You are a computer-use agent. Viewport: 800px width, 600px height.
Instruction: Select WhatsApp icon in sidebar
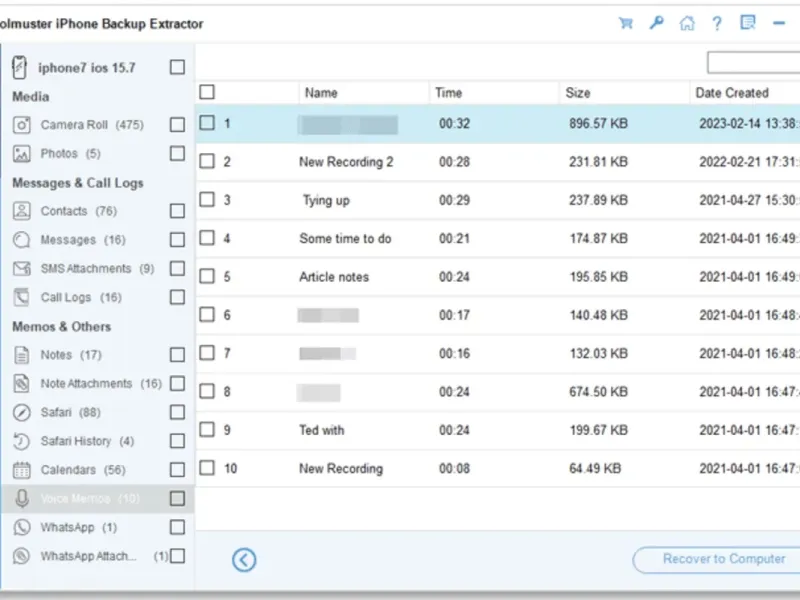pos(21,527)
